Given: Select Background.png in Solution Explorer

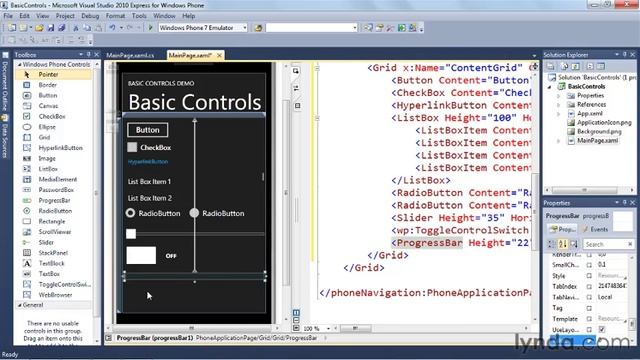Looking at the screenshot, I should click(599, 131).
